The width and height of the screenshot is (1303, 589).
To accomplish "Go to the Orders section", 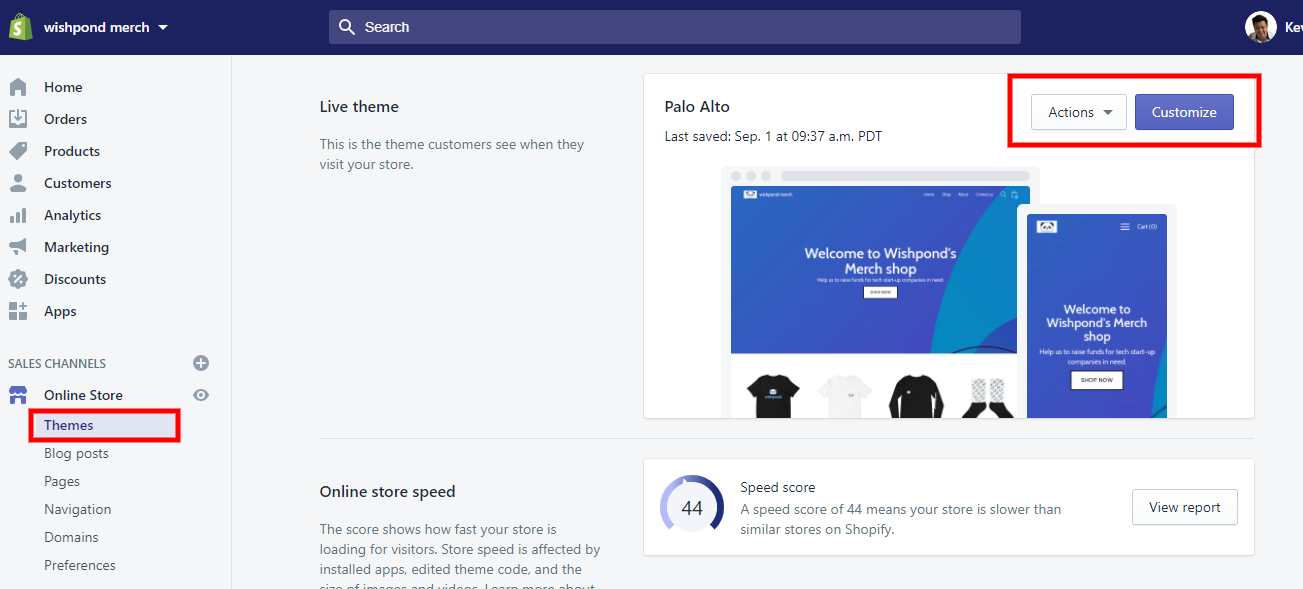I will (65, 119).
